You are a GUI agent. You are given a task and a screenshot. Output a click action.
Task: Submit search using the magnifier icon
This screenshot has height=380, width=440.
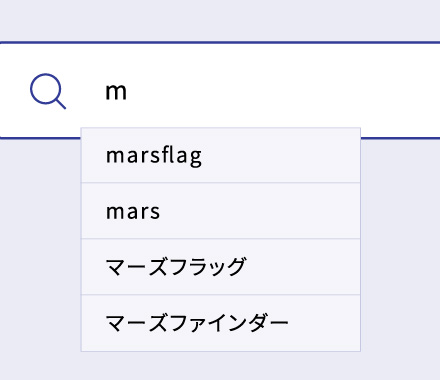pyautogui.click(x=48, y=91)
